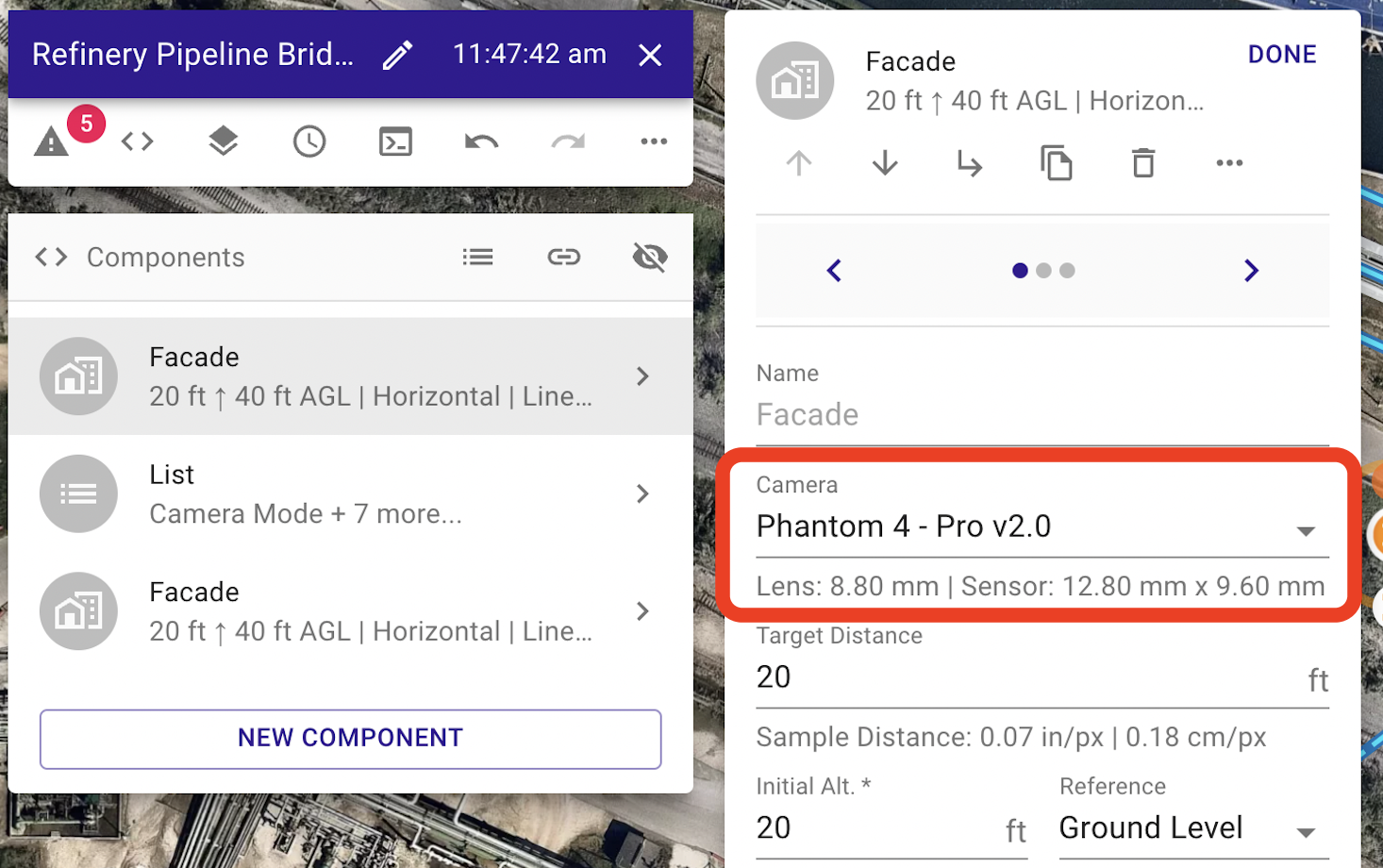
Task: Duplicate the Facade component with copy icon
Action: pos(1057,163)
